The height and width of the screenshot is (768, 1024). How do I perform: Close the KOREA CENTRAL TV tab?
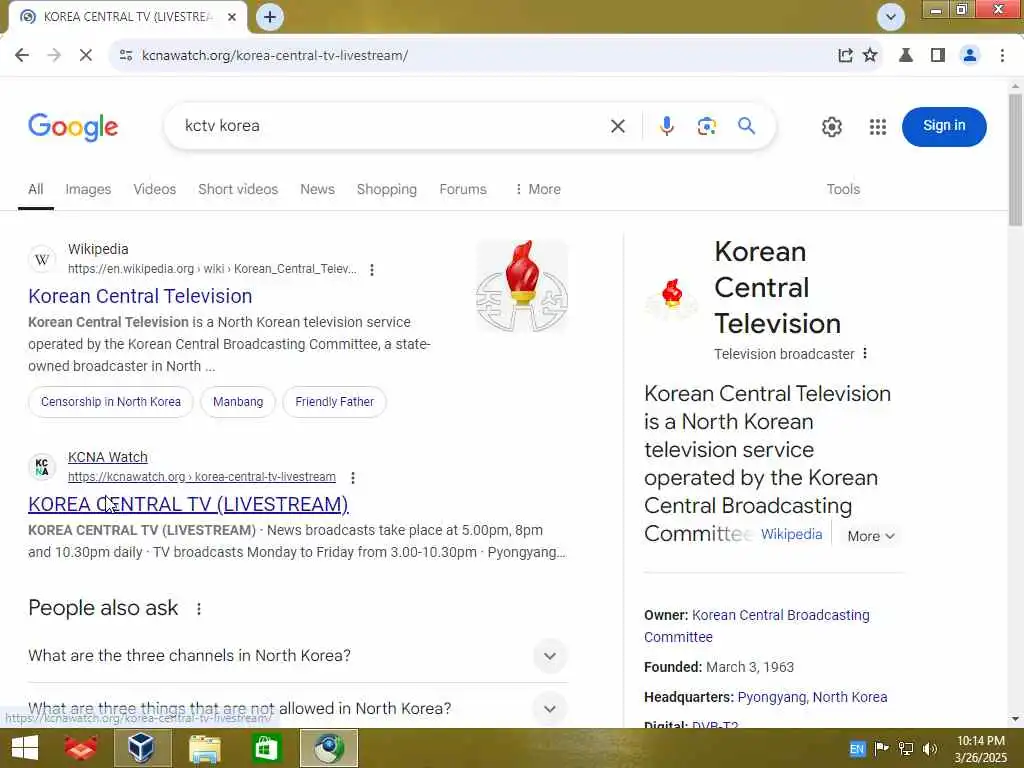click(x=232, y=17)
